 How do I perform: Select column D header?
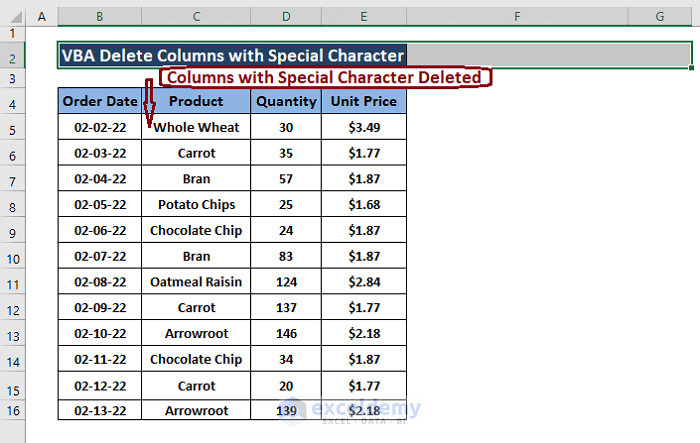tap(286, 17)
